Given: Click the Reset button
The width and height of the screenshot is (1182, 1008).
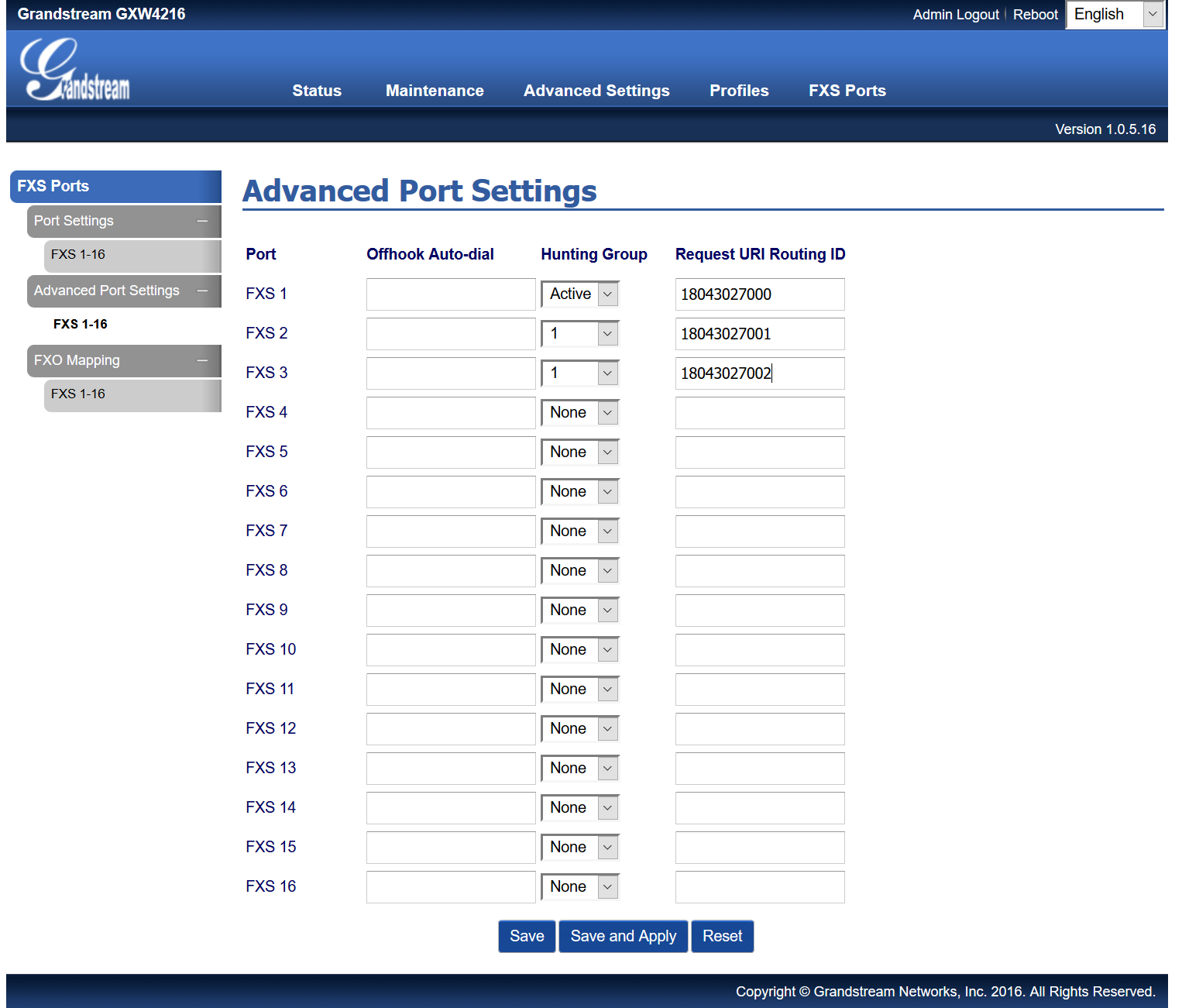Looking at the screenshot, I should 722,936.
